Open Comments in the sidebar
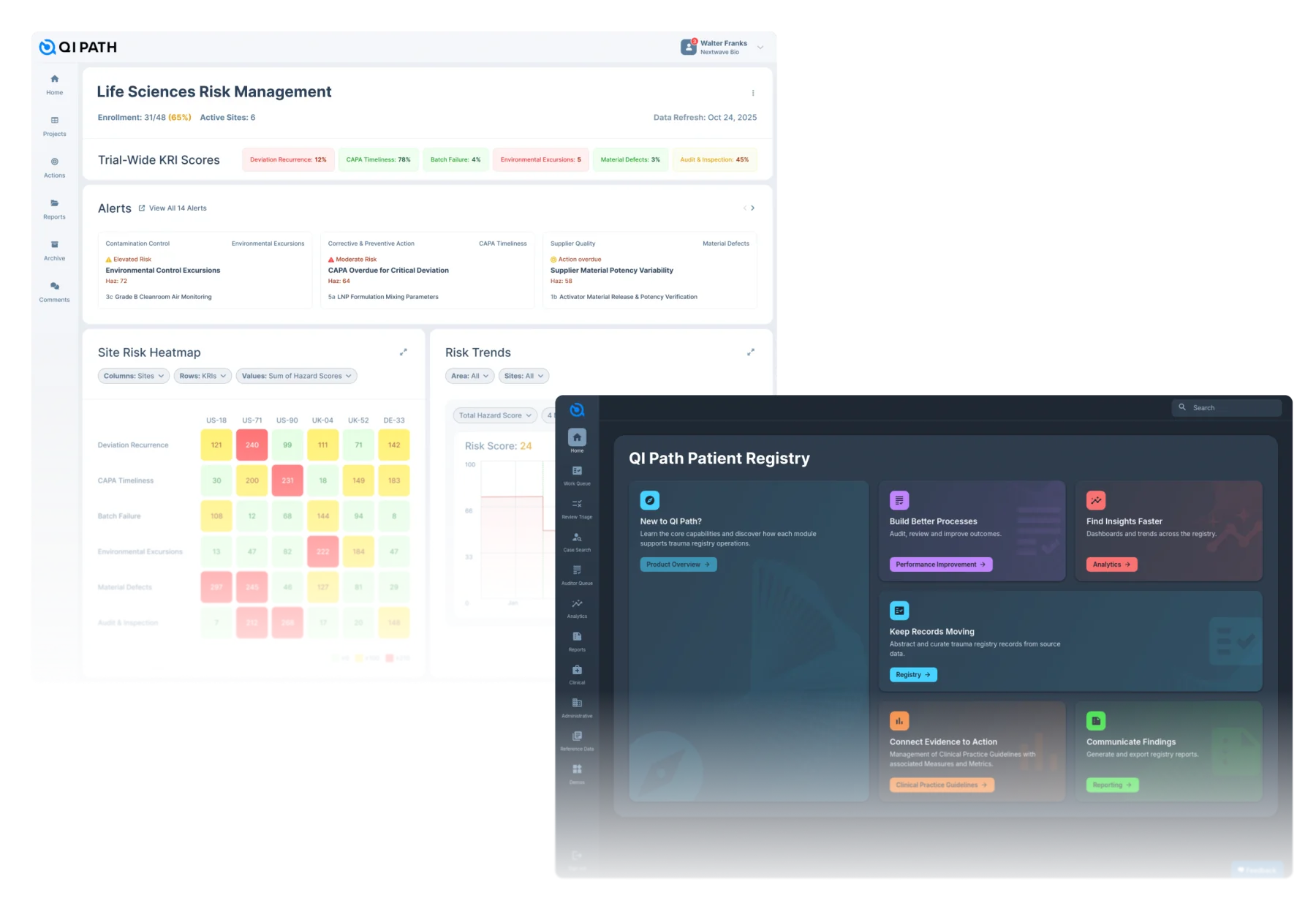This screenshot has height=898, width=1316. click(54, 292)
